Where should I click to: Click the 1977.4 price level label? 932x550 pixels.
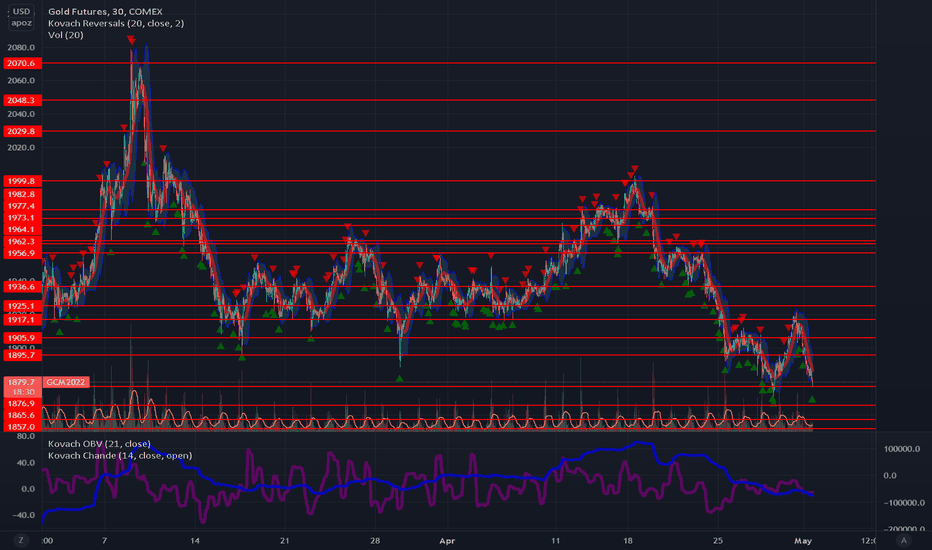click(21, 206)
